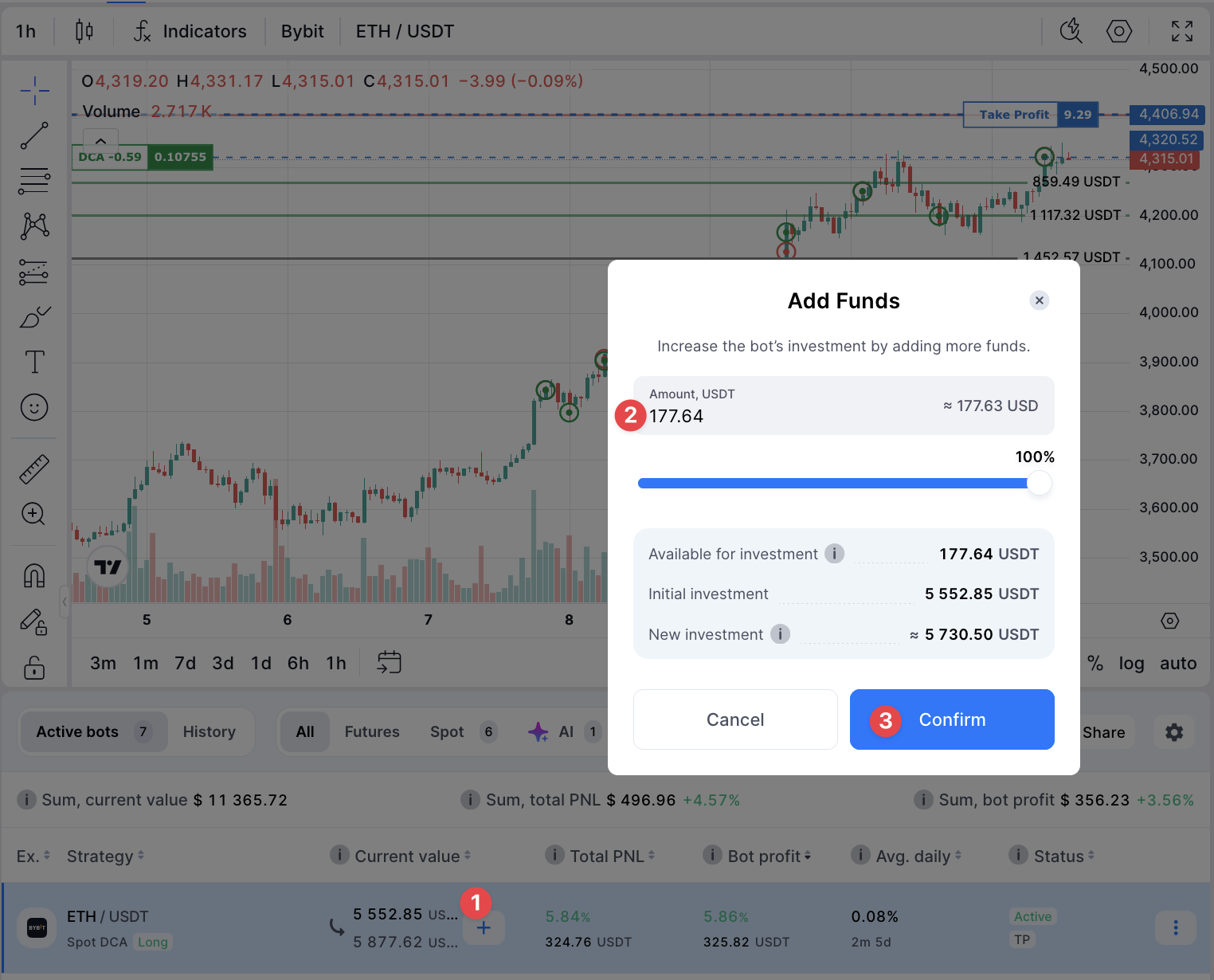This screenshot has height=980, width=1214.
Task: Collapse the DCA legend chevron
Action: pos(100,141)
